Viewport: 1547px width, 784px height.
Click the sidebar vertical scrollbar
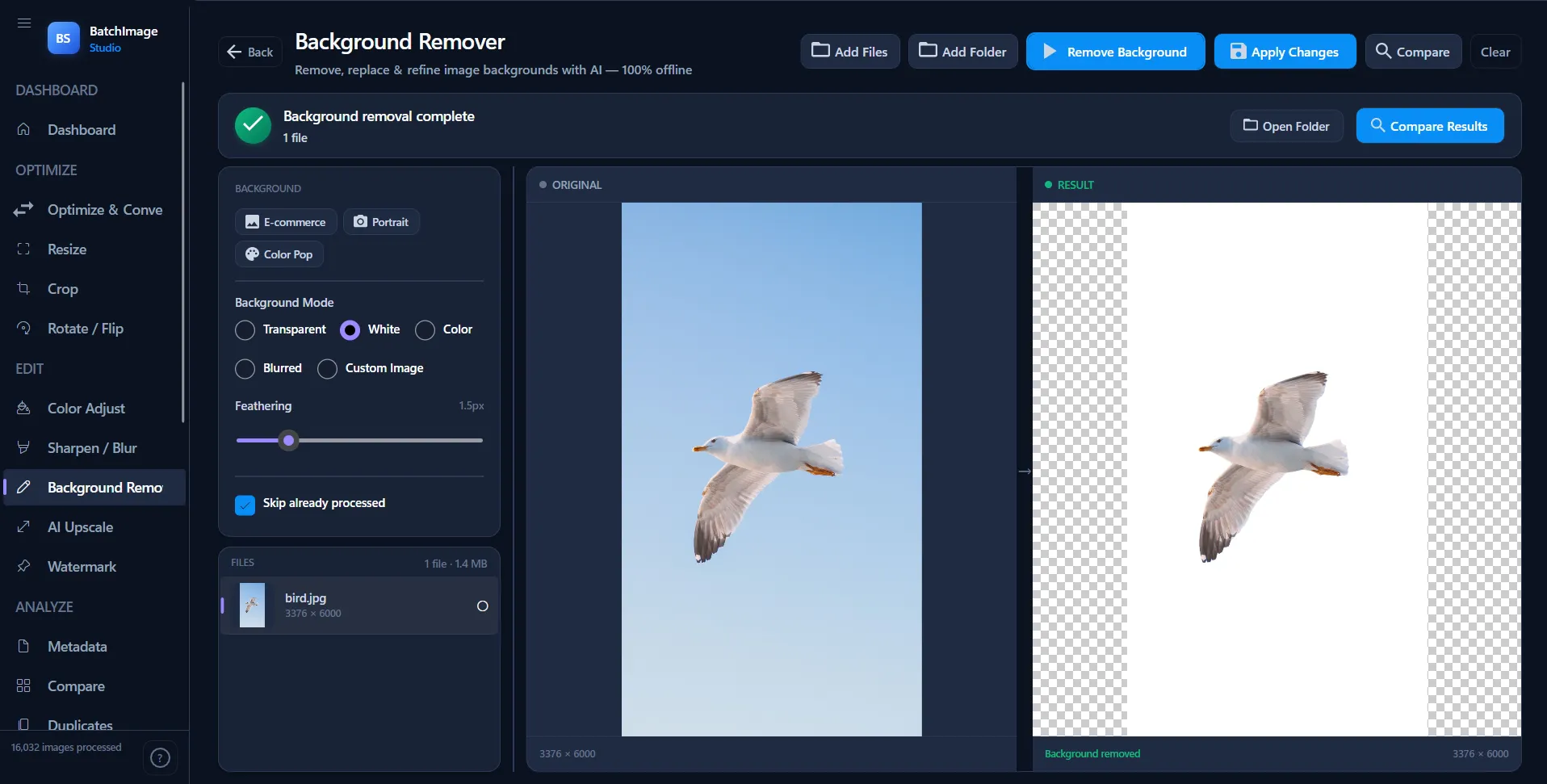click(x=183, y=252)
